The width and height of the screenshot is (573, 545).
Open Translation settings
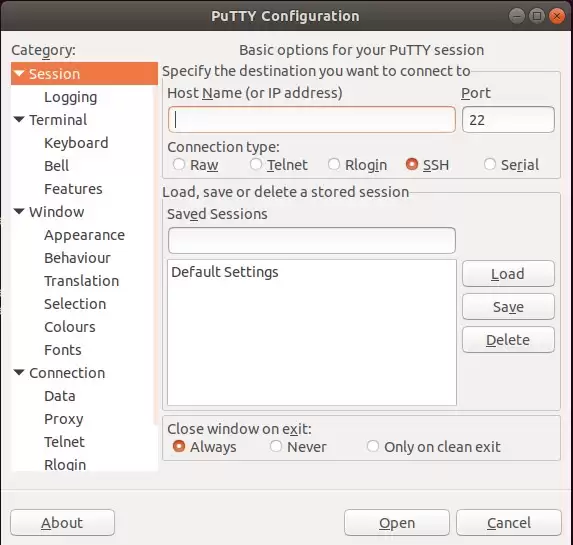pos(81,281)
